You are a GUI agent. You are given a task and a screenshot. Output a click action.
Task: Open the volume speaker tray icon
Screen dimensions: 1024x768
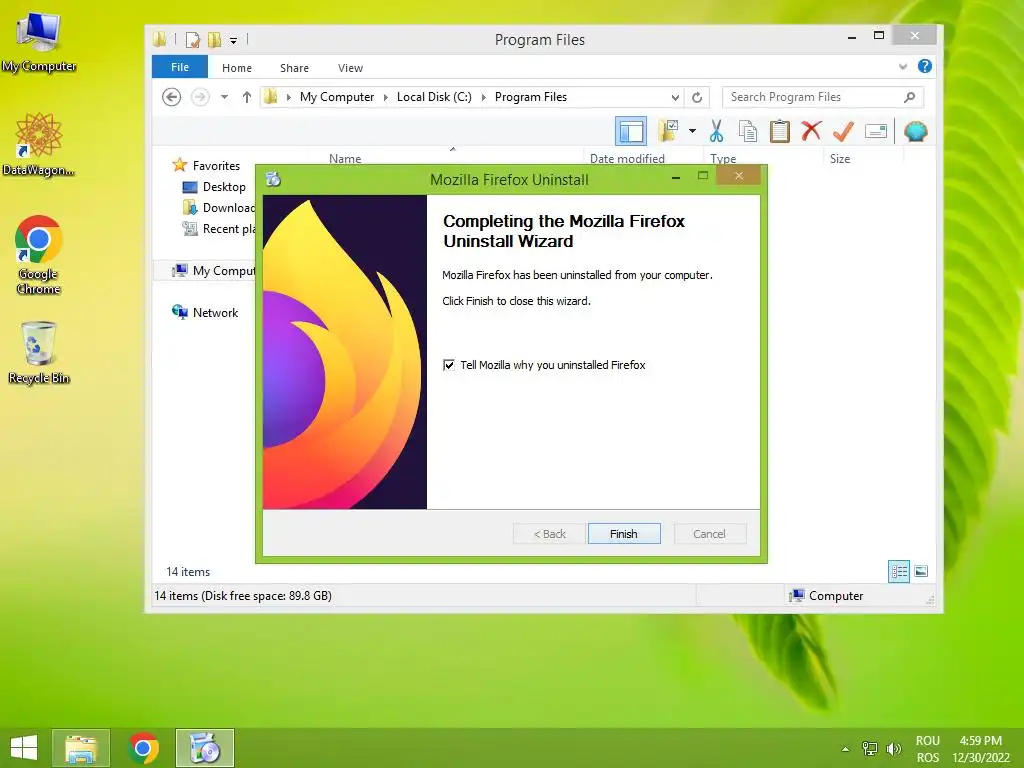893,748
